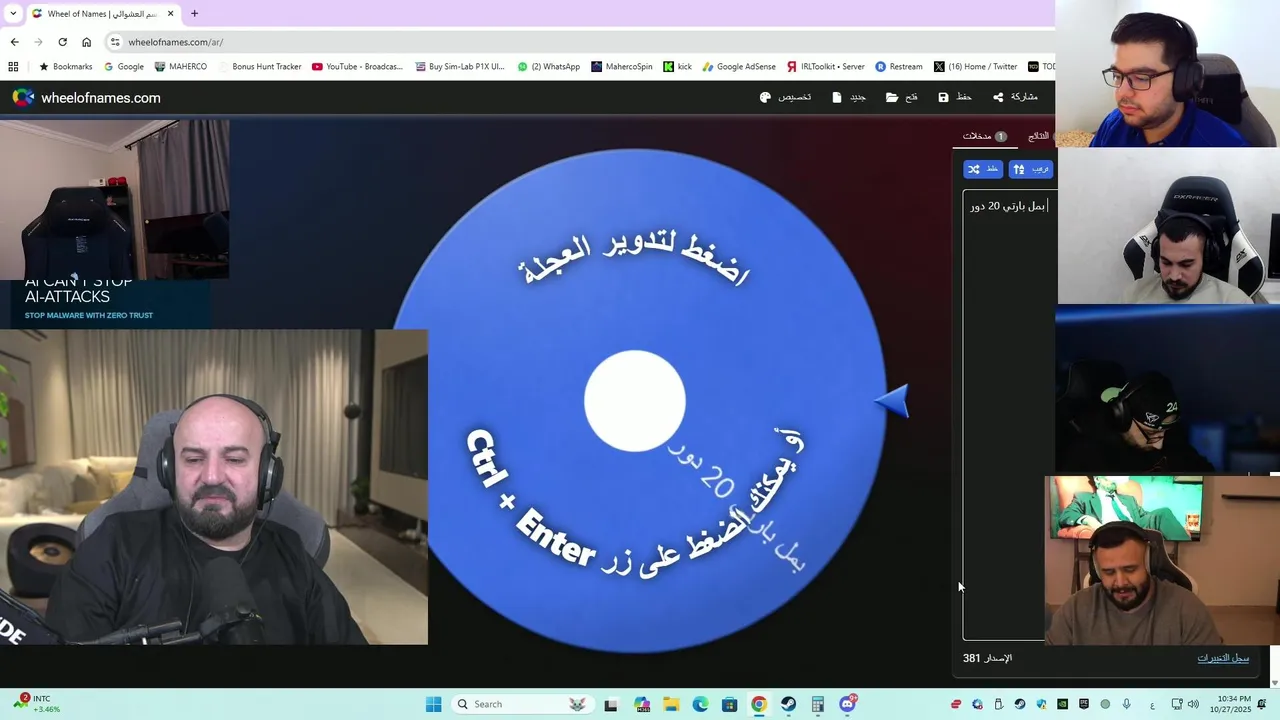Screen dimensions: 1280x720
Task: Launch Microsoft Edge from the taskbar
Action: (701, 704)
